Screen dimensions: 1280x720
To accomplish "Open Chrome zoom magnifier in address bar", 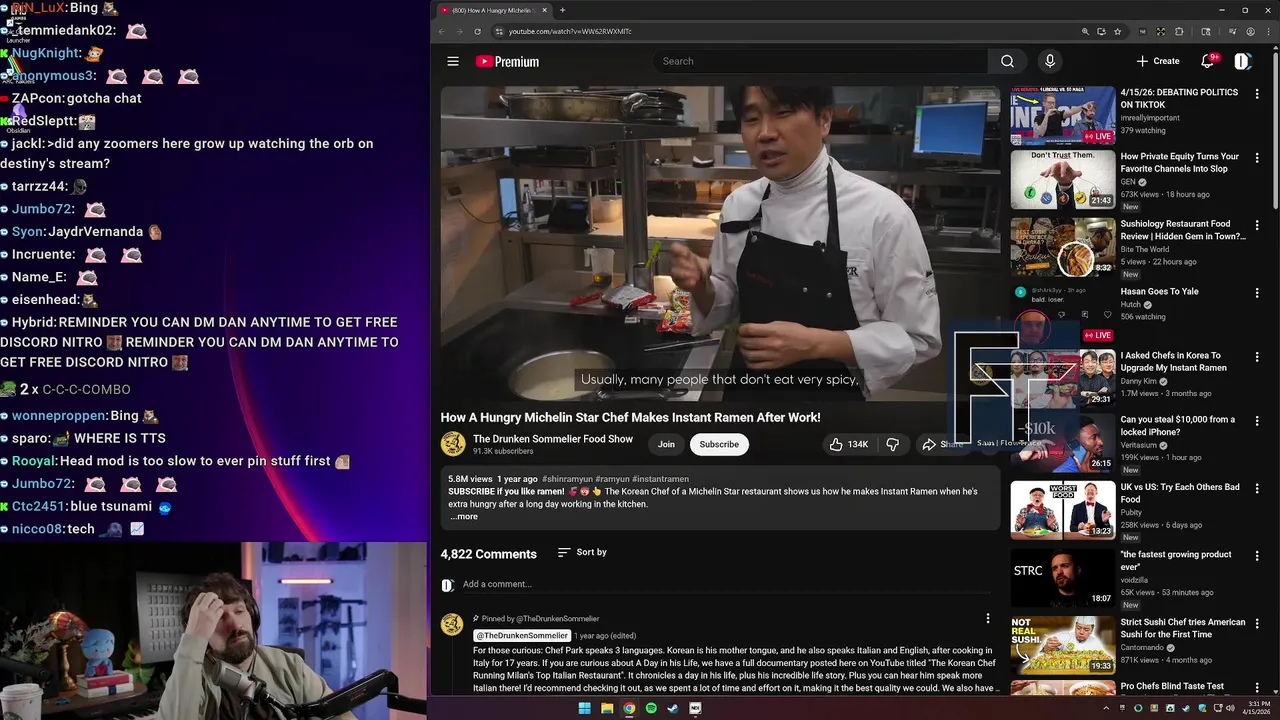I will pos(1085,31).
